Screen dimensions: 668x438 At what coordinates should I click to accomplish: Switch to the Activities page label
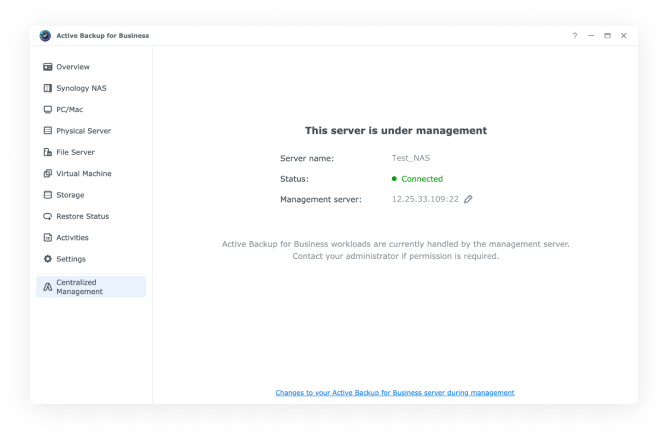(x=72, y=238)
